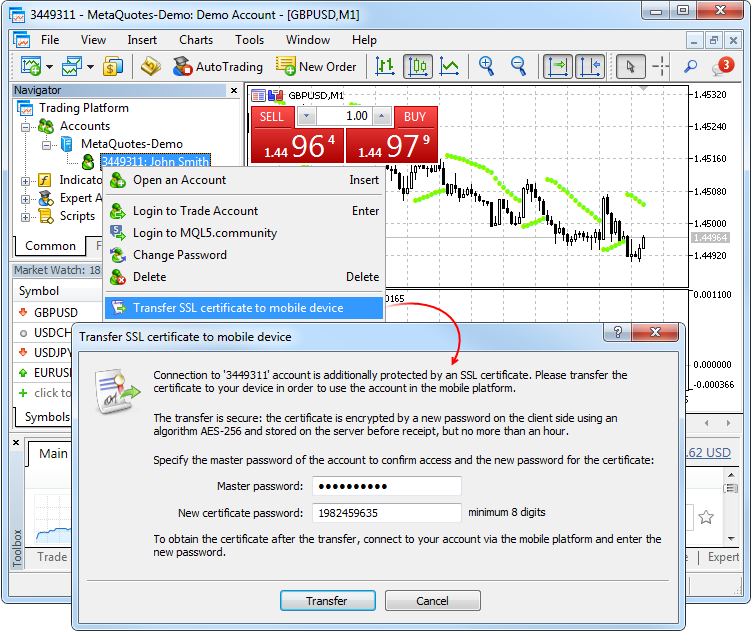Screen dimensions: 755x633
Task: Click the BUY button on chart
Action: 415,117
